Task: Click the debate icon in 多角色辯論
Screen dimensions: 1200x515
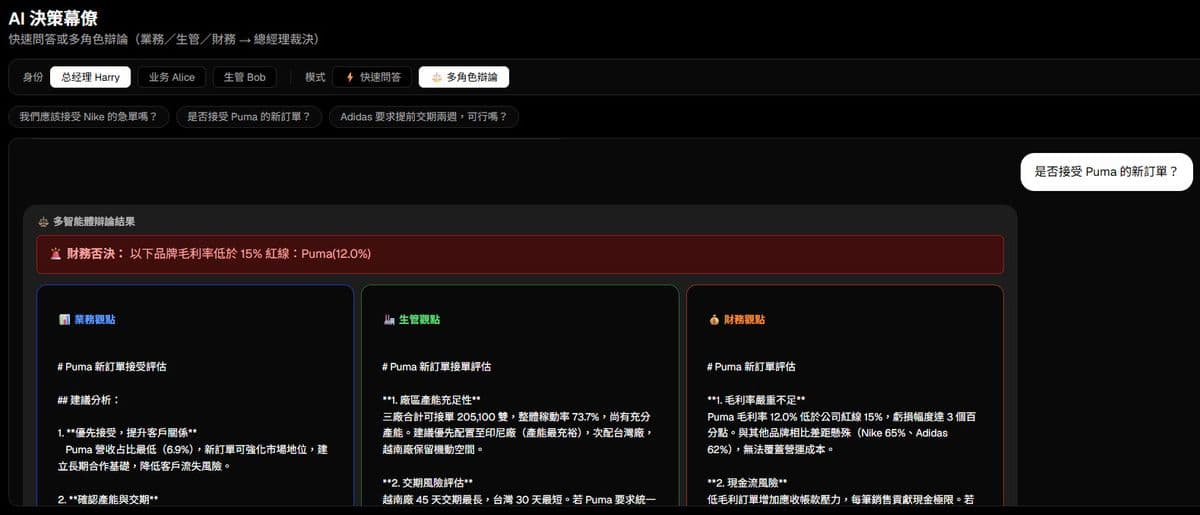Action: pos(435,77)
